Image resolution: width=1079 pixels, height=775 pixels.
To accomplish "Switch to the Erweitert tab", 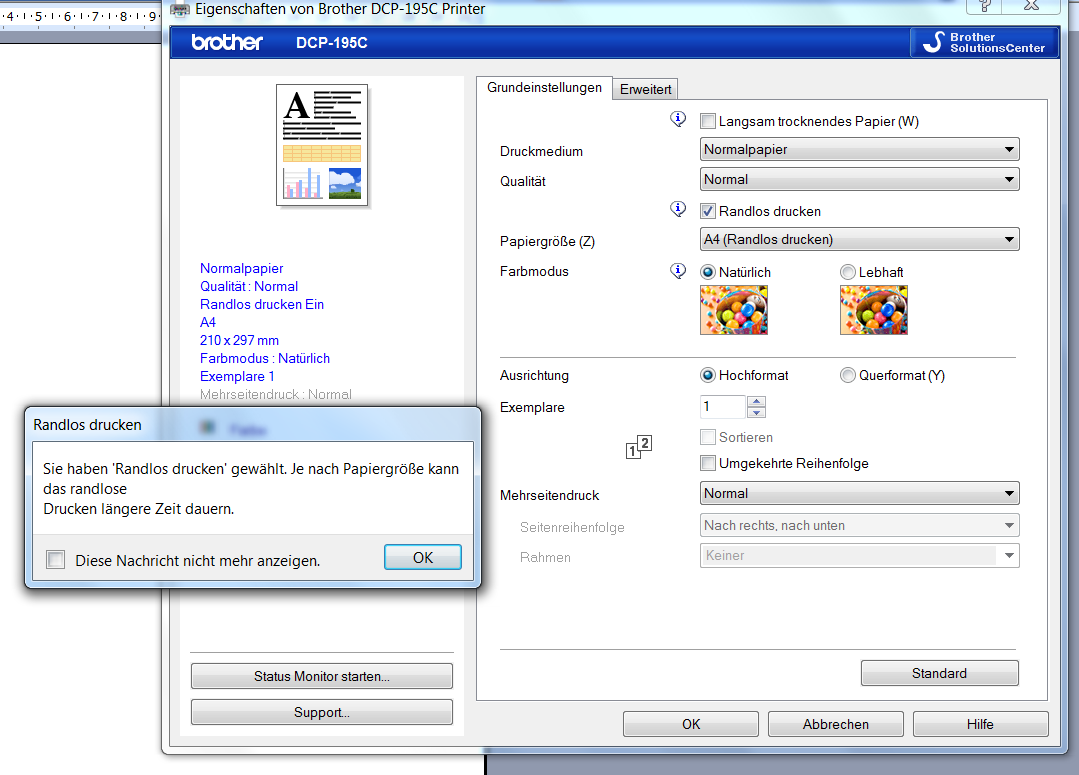I will coord(645,89).
